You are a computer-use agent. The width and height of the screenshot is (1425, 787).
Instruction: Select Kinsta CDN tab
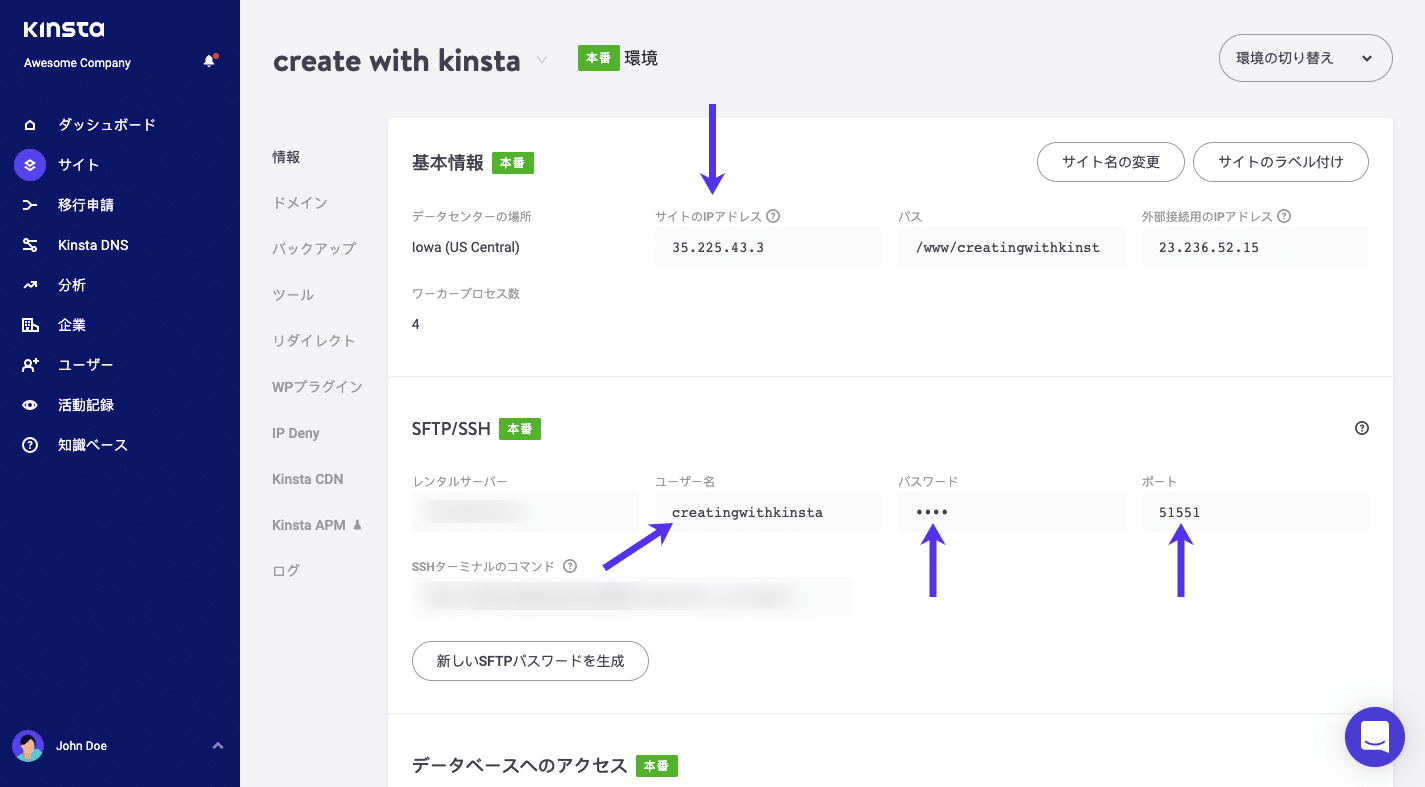[308, 479]
